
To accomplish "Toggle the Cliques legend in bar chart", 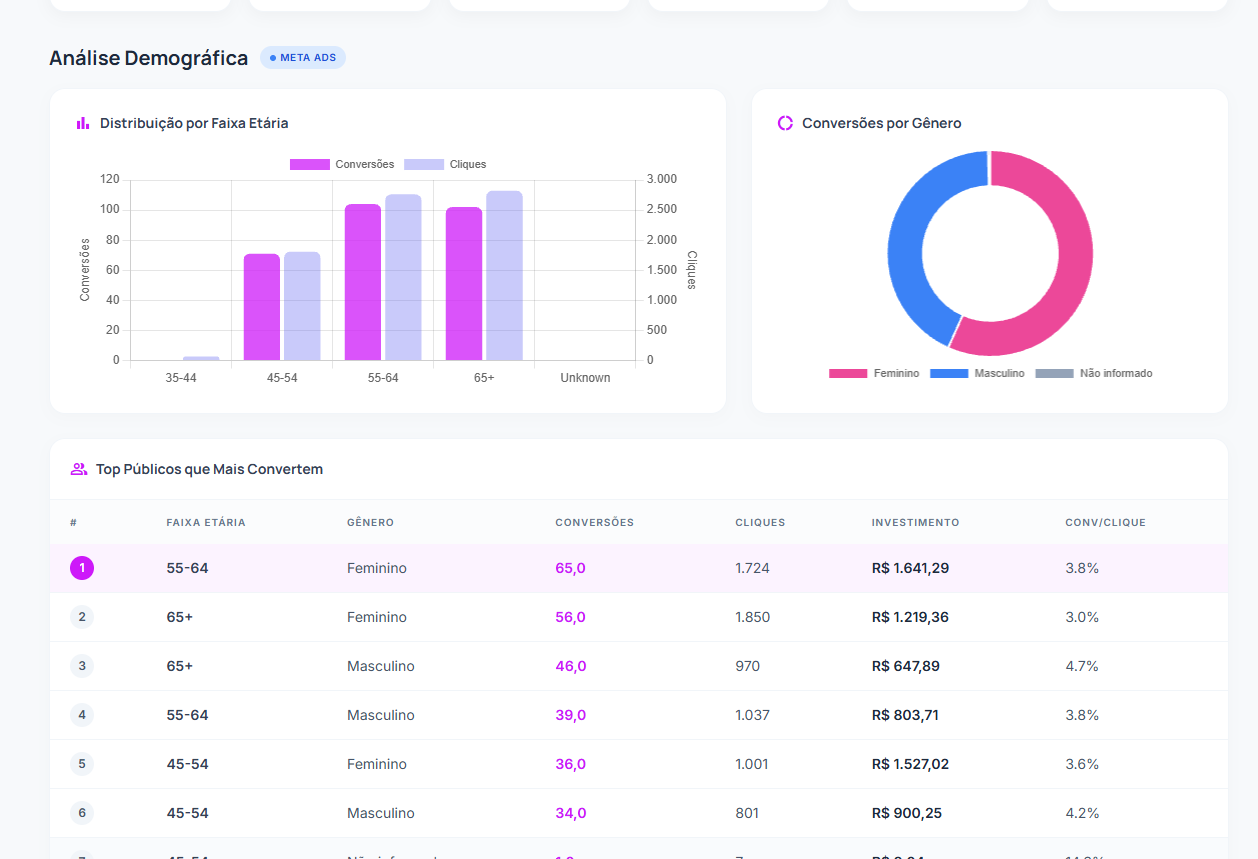I will tap(445, 164).
